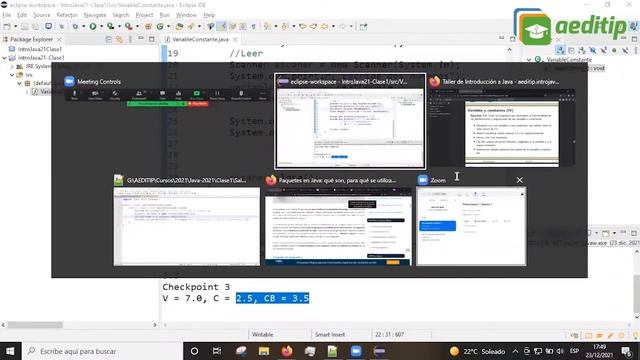Screen dimensions: 640x360
Task: Maximize the Package Explorer panel
Action: [x=151, y=39]
